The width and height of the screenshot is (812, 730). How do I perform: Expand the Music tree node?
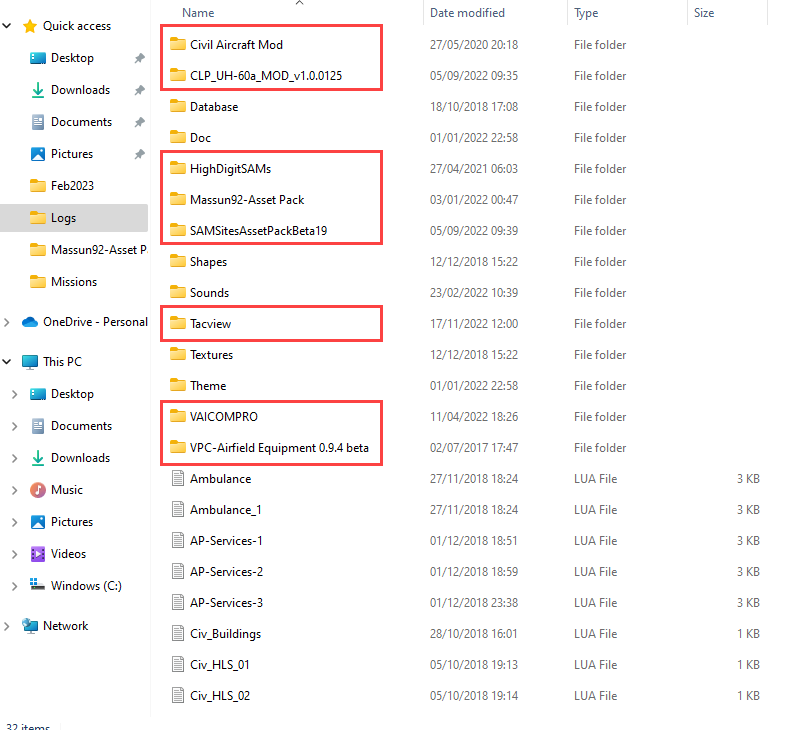coord(14,490)
